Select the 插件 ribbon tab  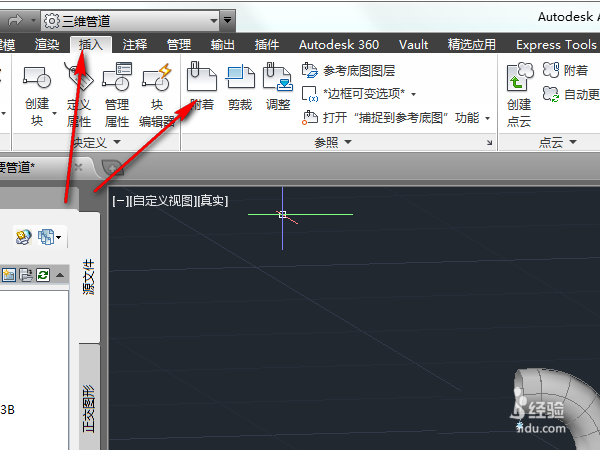(267, 44)
